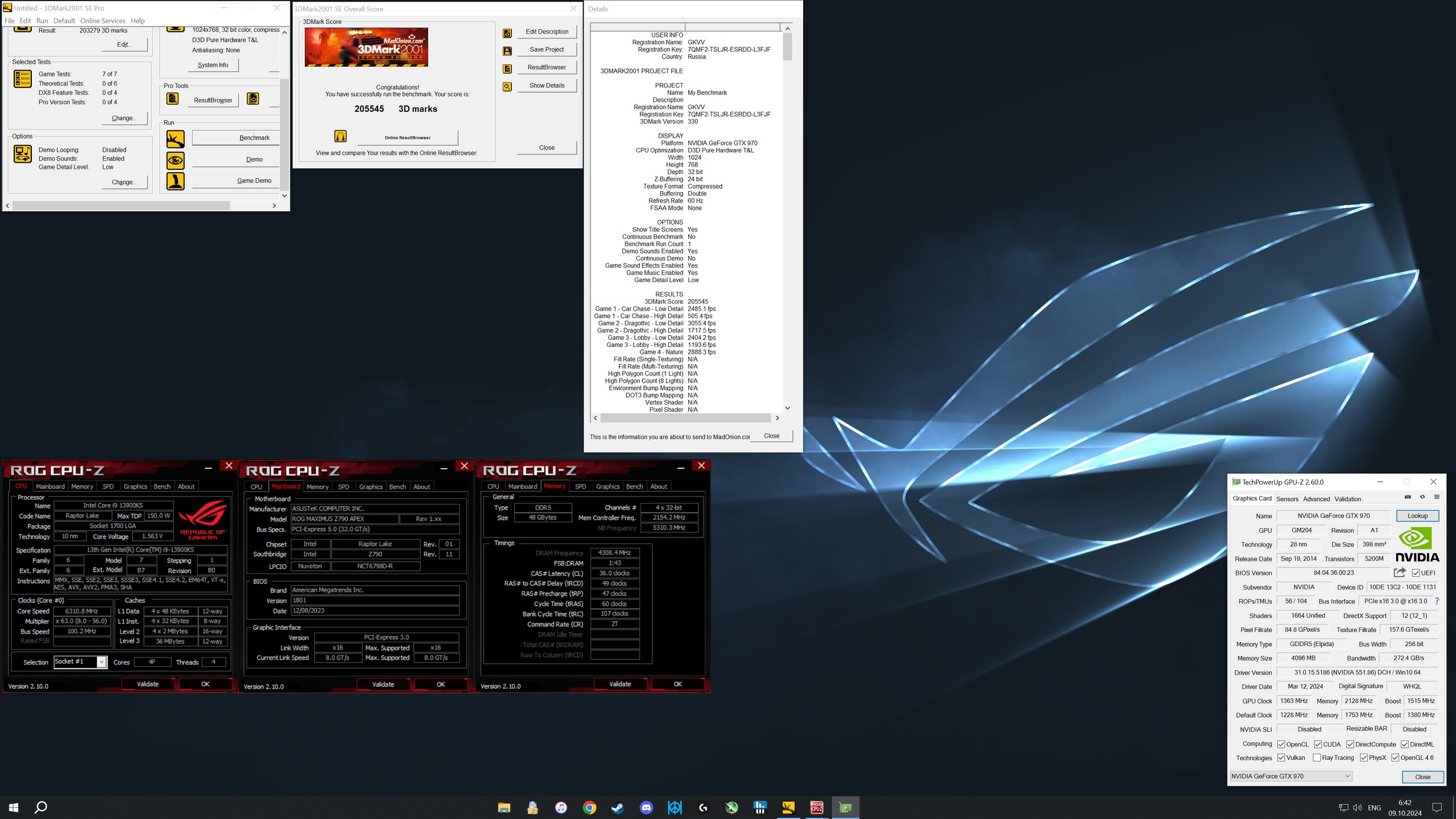Viewport: 1456px width, 819px height.
Task: Click Details window scroll right arrow
Action: click(x=777, y=418)
